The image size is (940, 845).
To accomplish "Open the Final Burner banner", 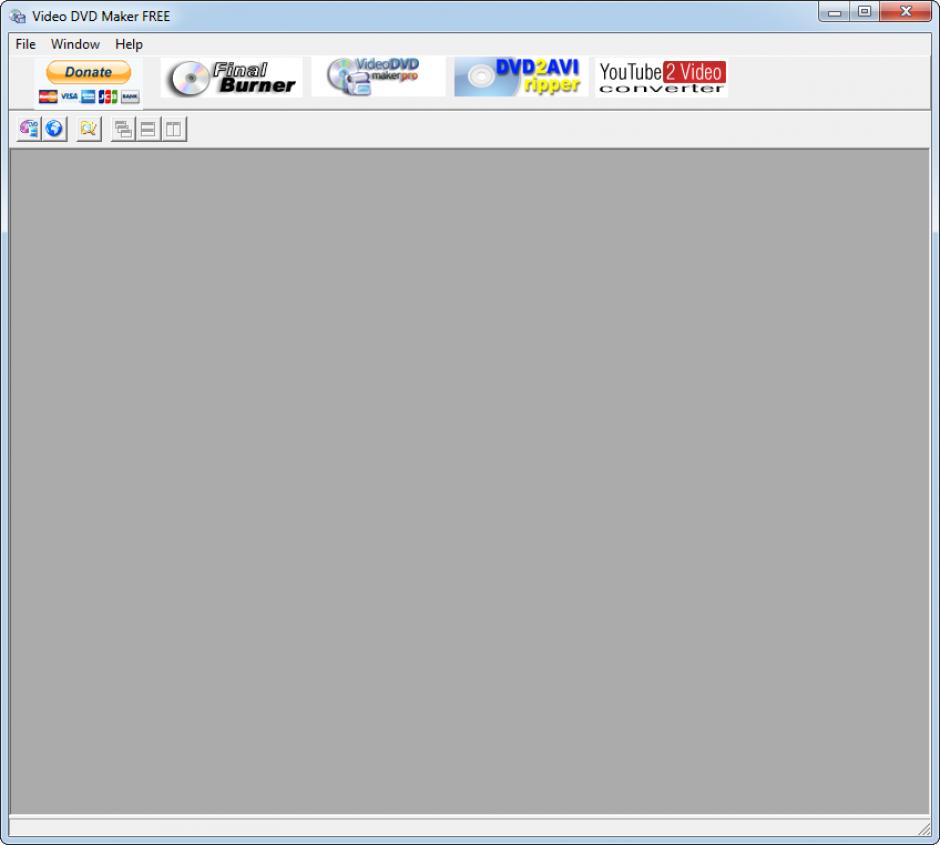I will [231, 78].
